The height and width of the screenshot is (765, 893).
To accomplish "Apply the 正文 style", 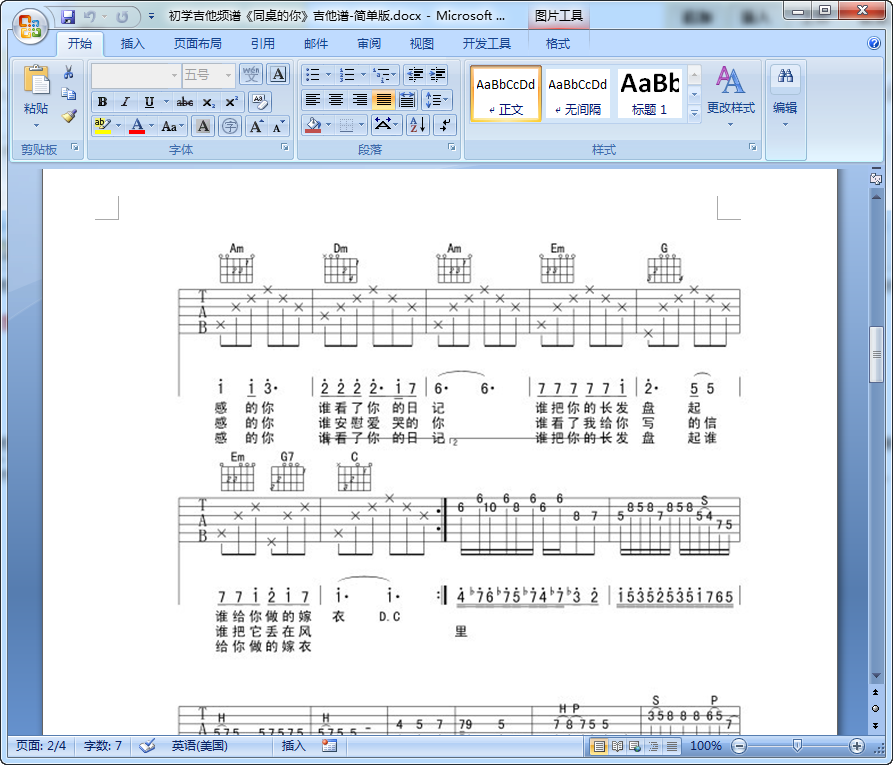I will (506, 94).
